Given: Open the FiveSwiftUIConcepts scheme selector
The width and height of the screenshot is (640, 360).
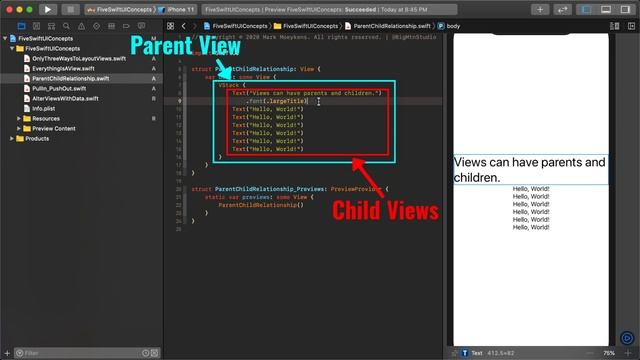Looking at the screenshot, I should 120,9.
